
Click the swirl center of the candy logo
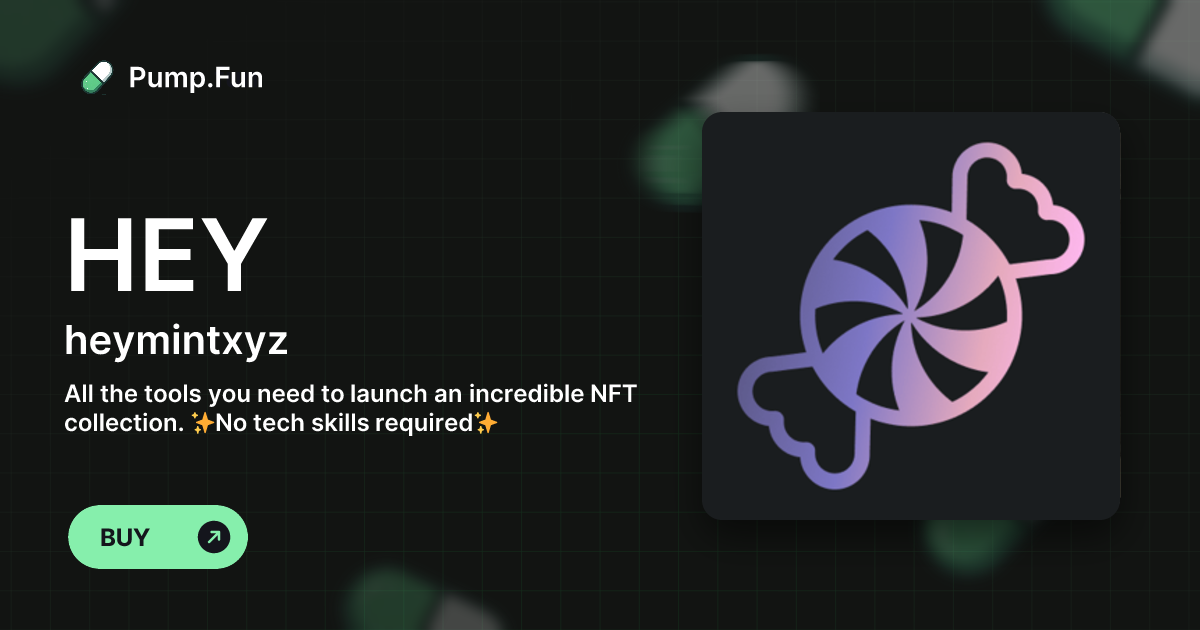pyautogui.click(x=909, y=318)
